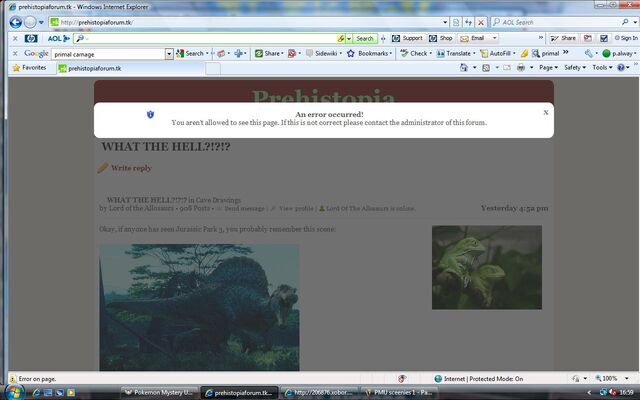
Task: Click the browser Forward arrow button
Action: click(x=30, y=22)
